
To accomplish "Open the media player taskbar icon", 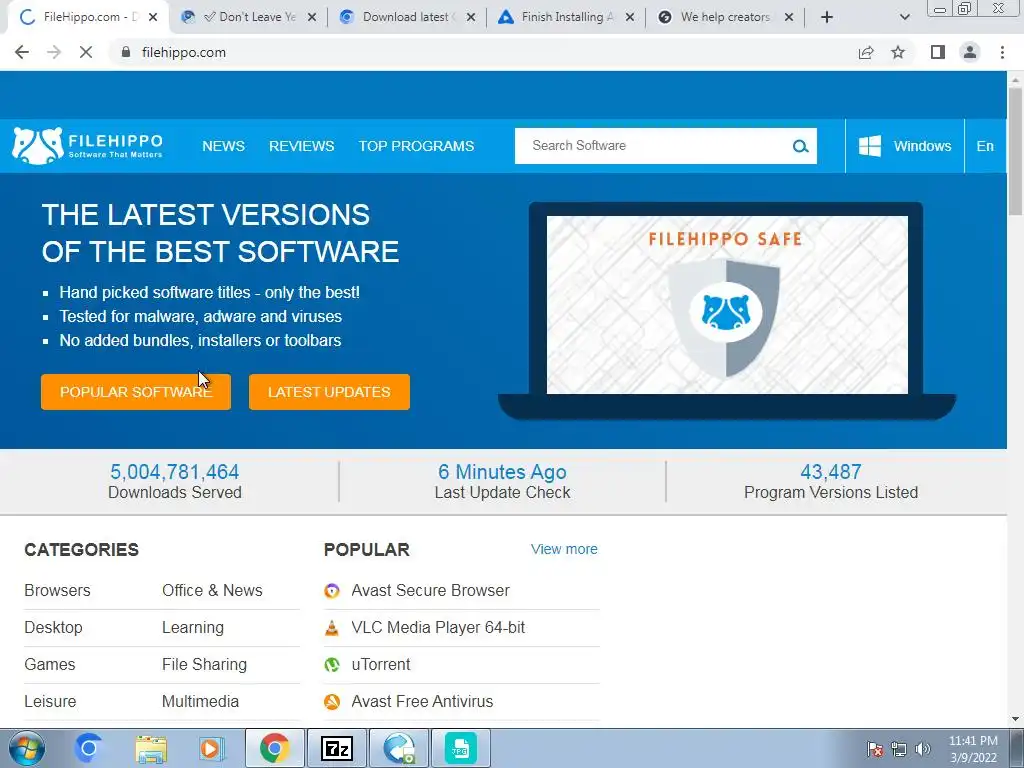I will (212, 749).
